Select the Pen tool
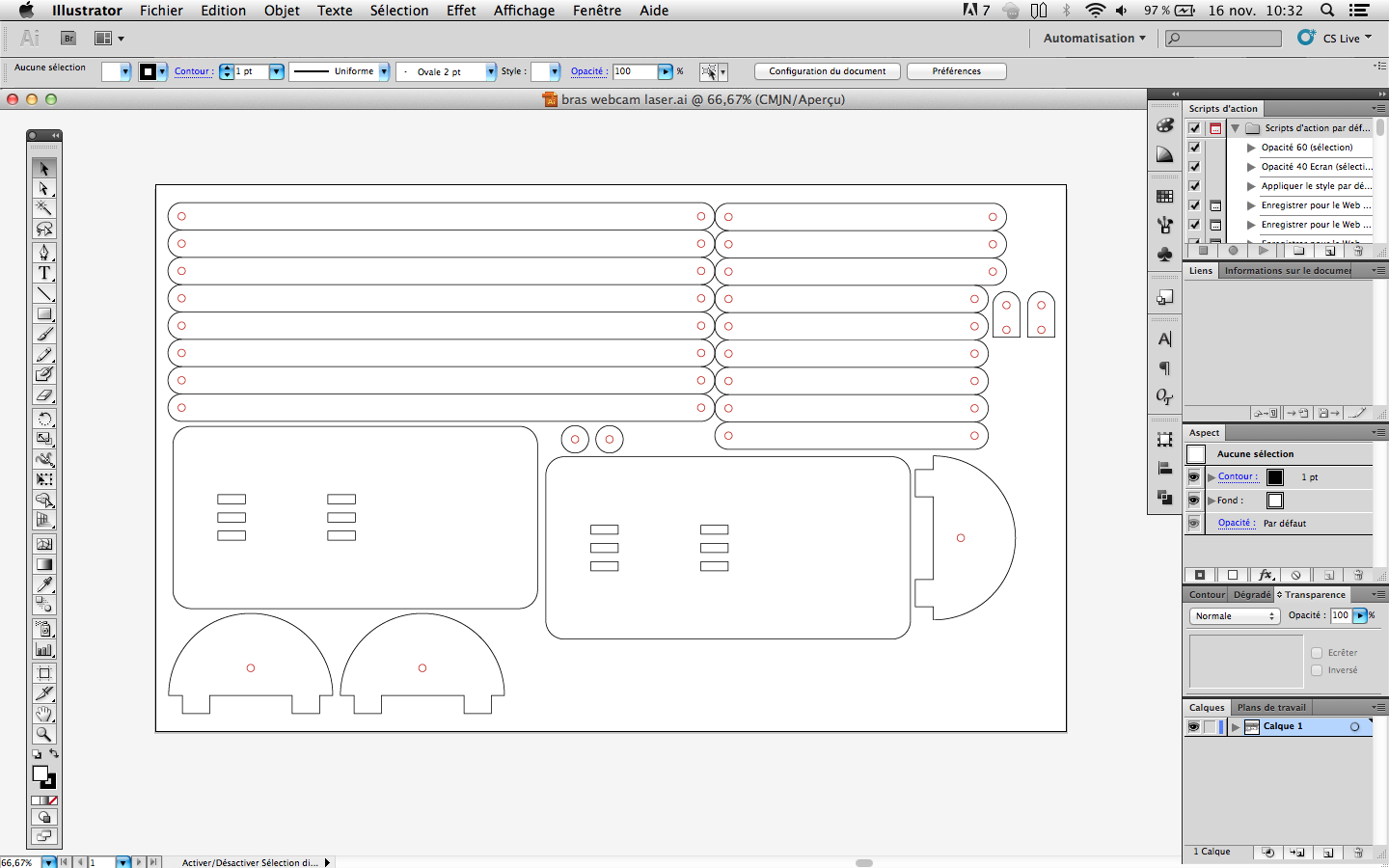 (x=44, y=253)
